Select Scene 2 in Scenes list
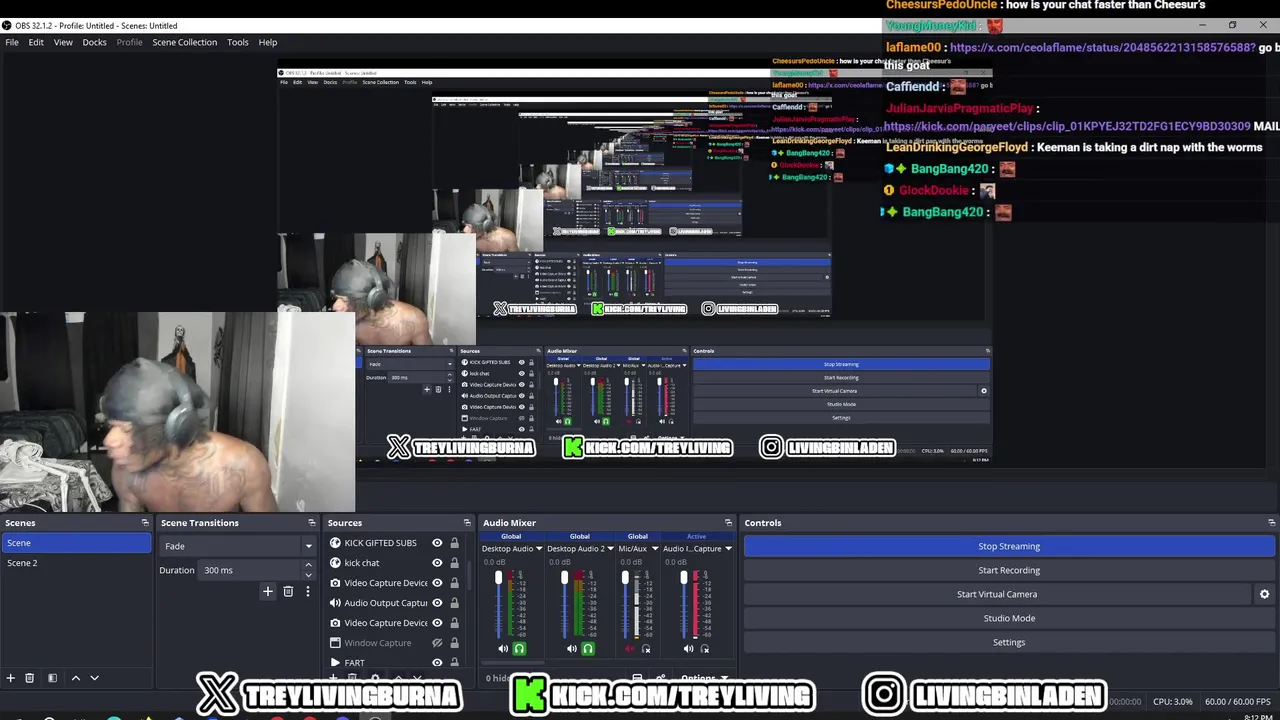 click(76, 563)
